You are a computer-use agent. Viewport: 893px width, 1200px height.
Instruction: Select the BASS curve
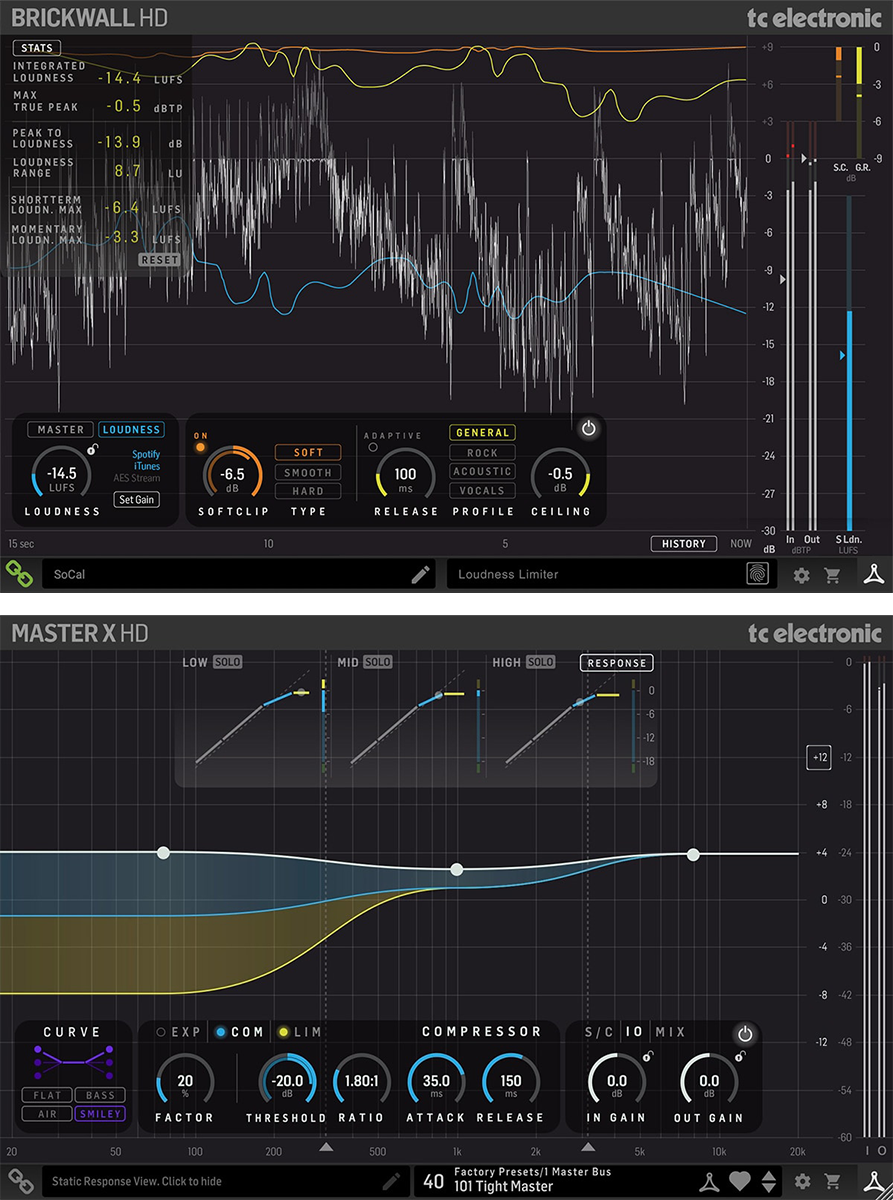pos(100,1096)
